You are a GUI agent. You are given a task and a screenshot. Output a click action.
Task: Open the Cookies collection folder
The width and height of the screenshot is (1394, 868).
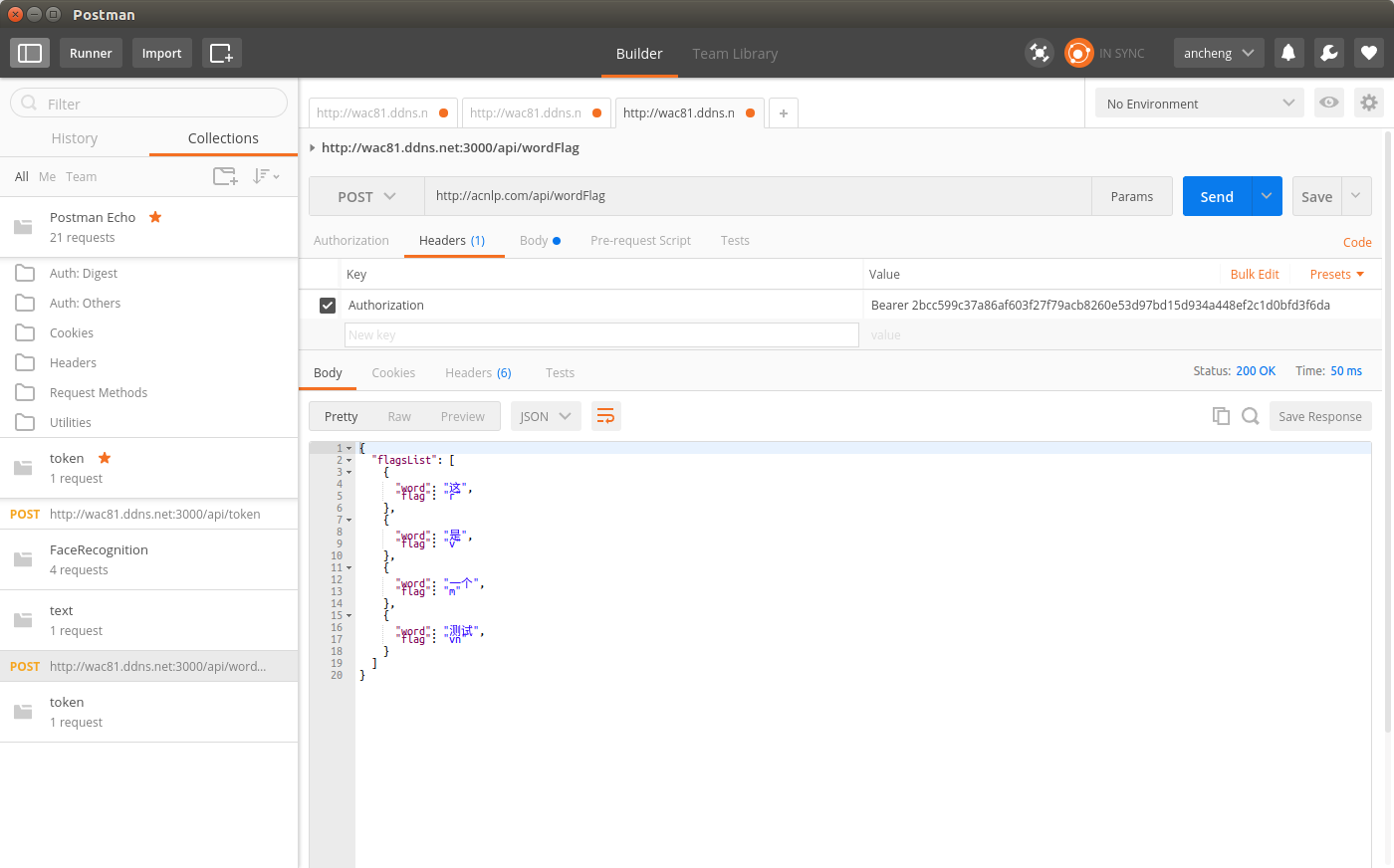pos(72,332)
